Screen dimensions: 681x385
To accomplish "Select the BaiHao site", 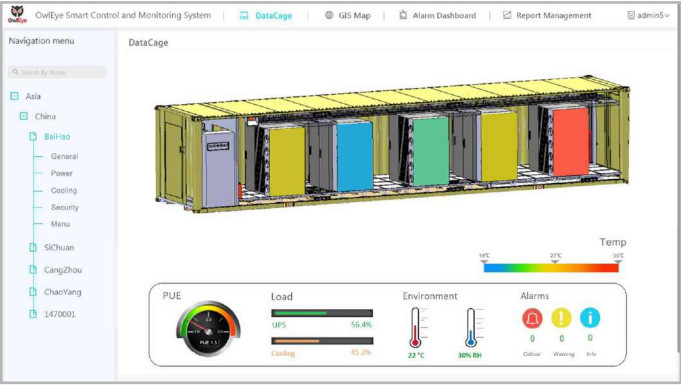I will click(57, 136).
